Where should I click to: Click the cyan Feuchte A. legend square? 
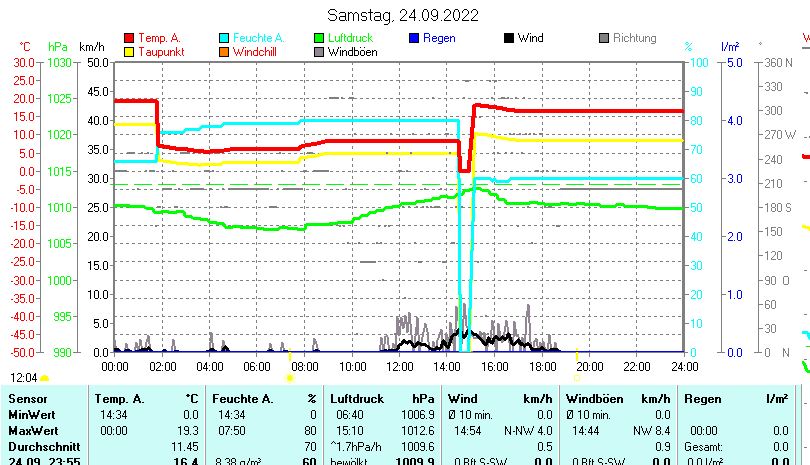224,39
